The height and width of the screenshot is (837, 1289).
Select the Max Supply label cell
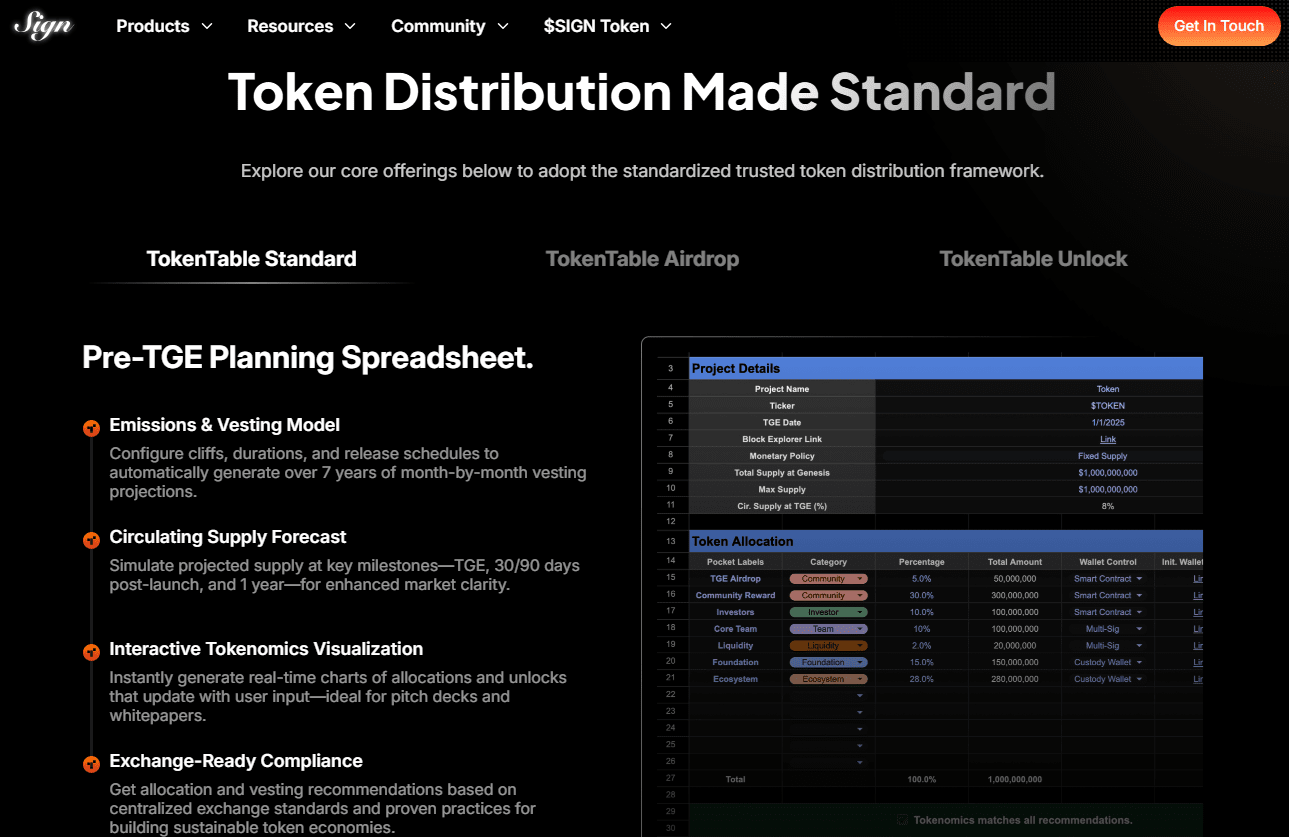coord(782,490)
